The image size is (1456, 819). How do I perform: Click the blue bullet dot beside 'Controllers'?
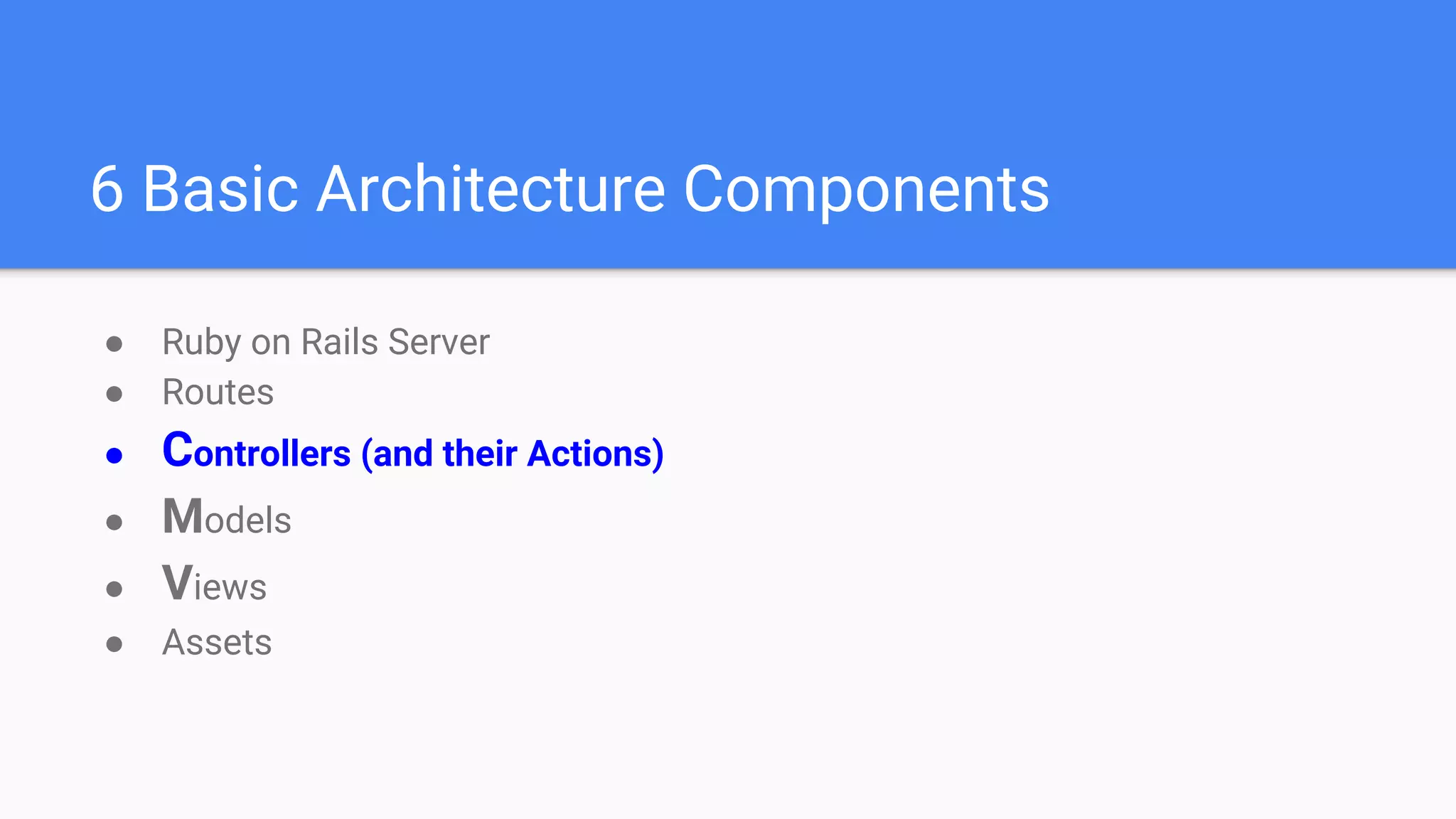coord(114,456)
